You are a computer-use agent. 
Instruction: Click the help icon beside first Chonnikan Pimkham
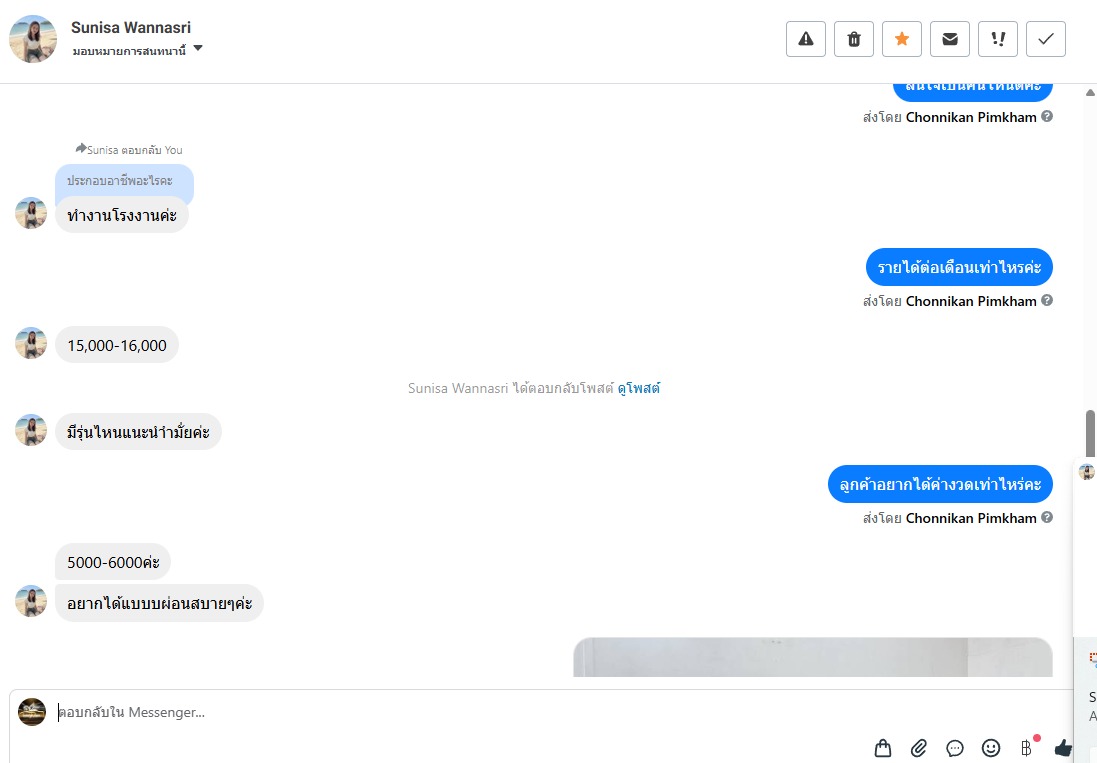coord(1047,116)
